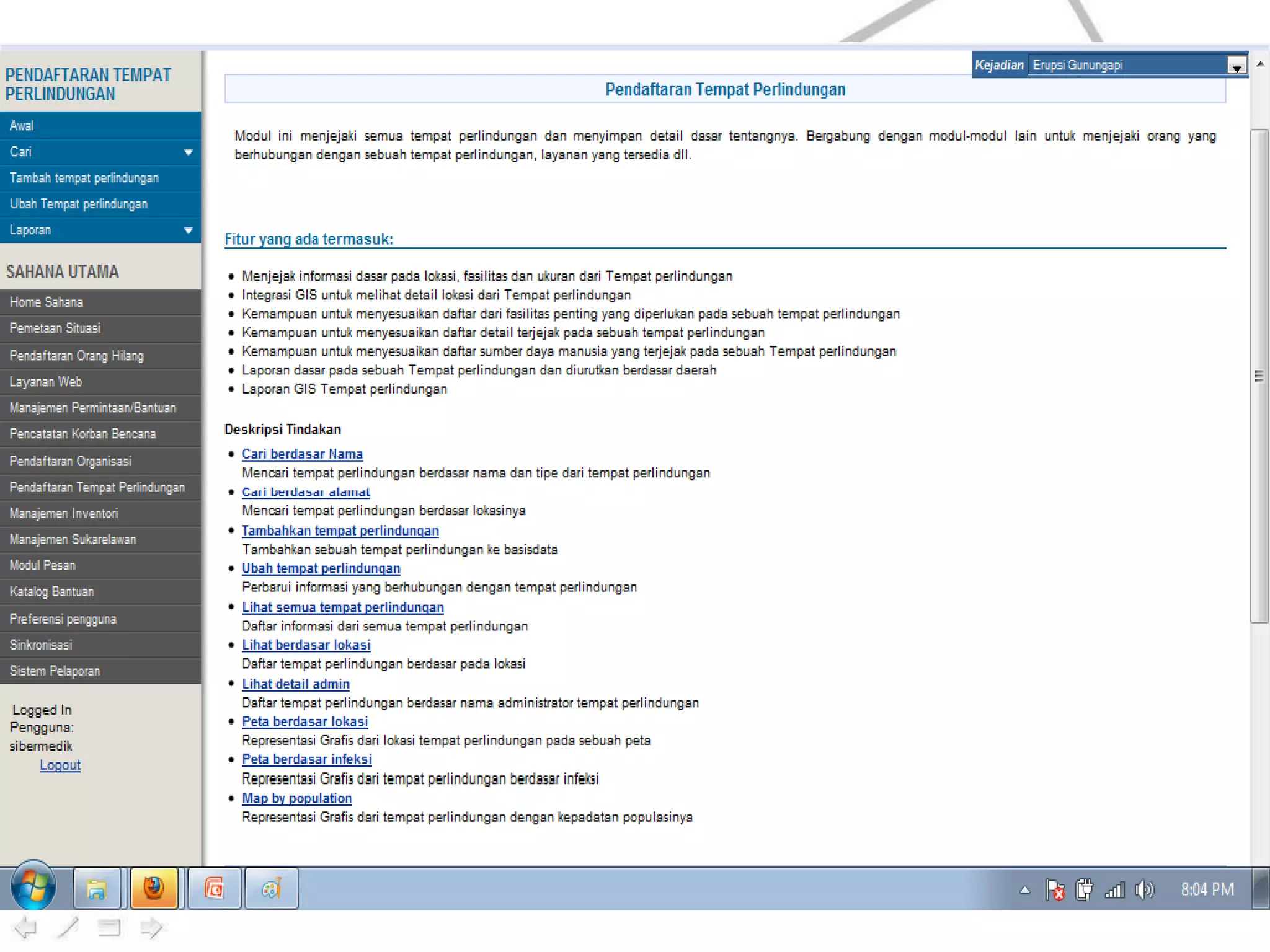Open Windows Explorer from taskbar
The width and height of the screenshot is (1270, 952).
pyautogui.click(x=97, y=889)
